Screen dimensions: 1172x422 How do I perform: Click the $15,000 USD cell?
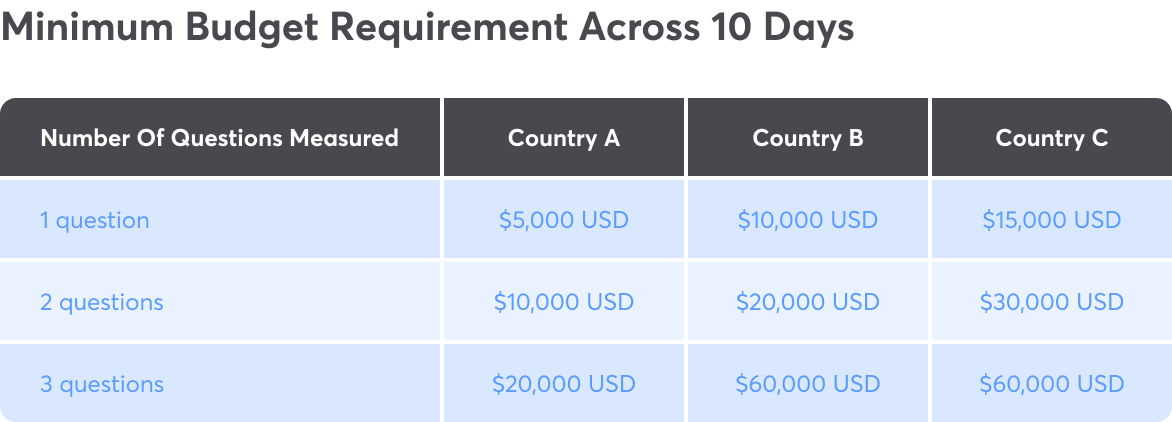[1052, 220]
